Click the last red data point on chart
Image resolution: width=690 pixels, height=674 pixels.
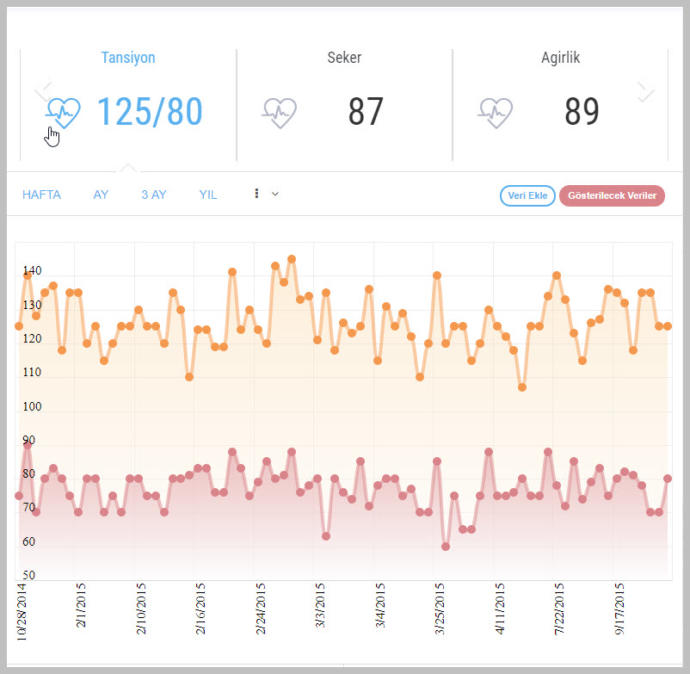tap(668, 479)
